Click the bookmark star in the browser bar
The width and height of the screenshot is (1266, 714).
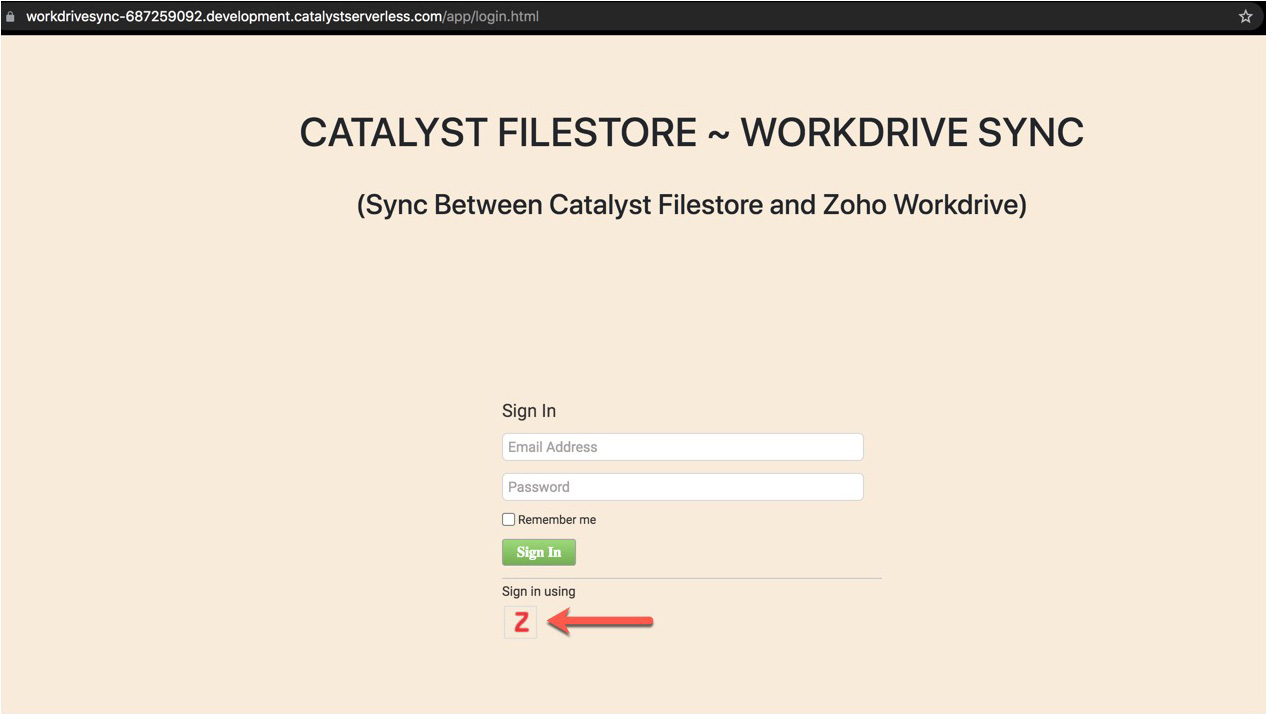coord(1245,16)
